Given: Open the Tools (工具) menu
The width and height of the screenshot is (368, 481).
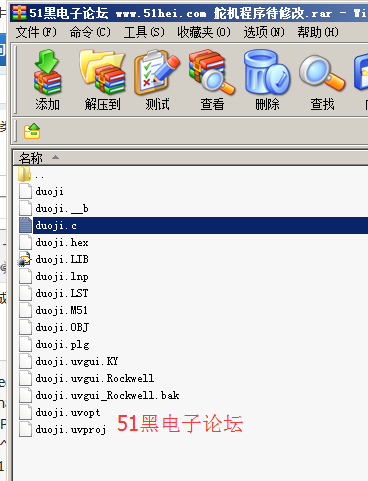Looking at the screenshot, I should click(144, 32).
